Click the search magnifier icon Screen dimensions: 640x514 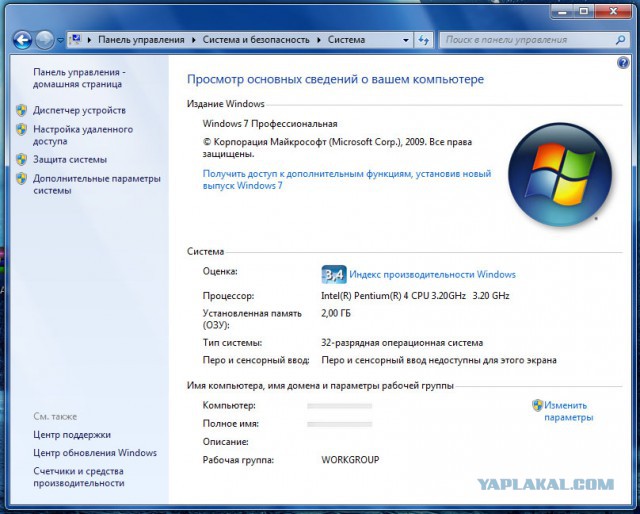[620, 40]
